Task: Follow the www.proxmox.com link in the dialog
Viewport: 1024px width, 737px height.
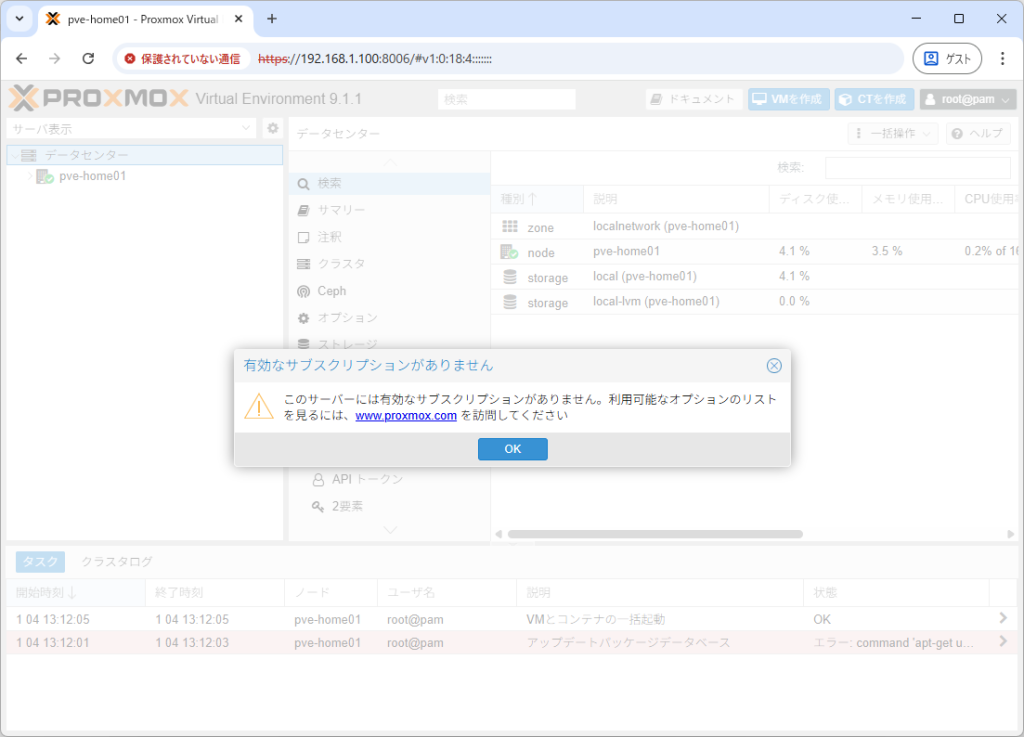Action: pyautogui.click(x=406, y=415)
